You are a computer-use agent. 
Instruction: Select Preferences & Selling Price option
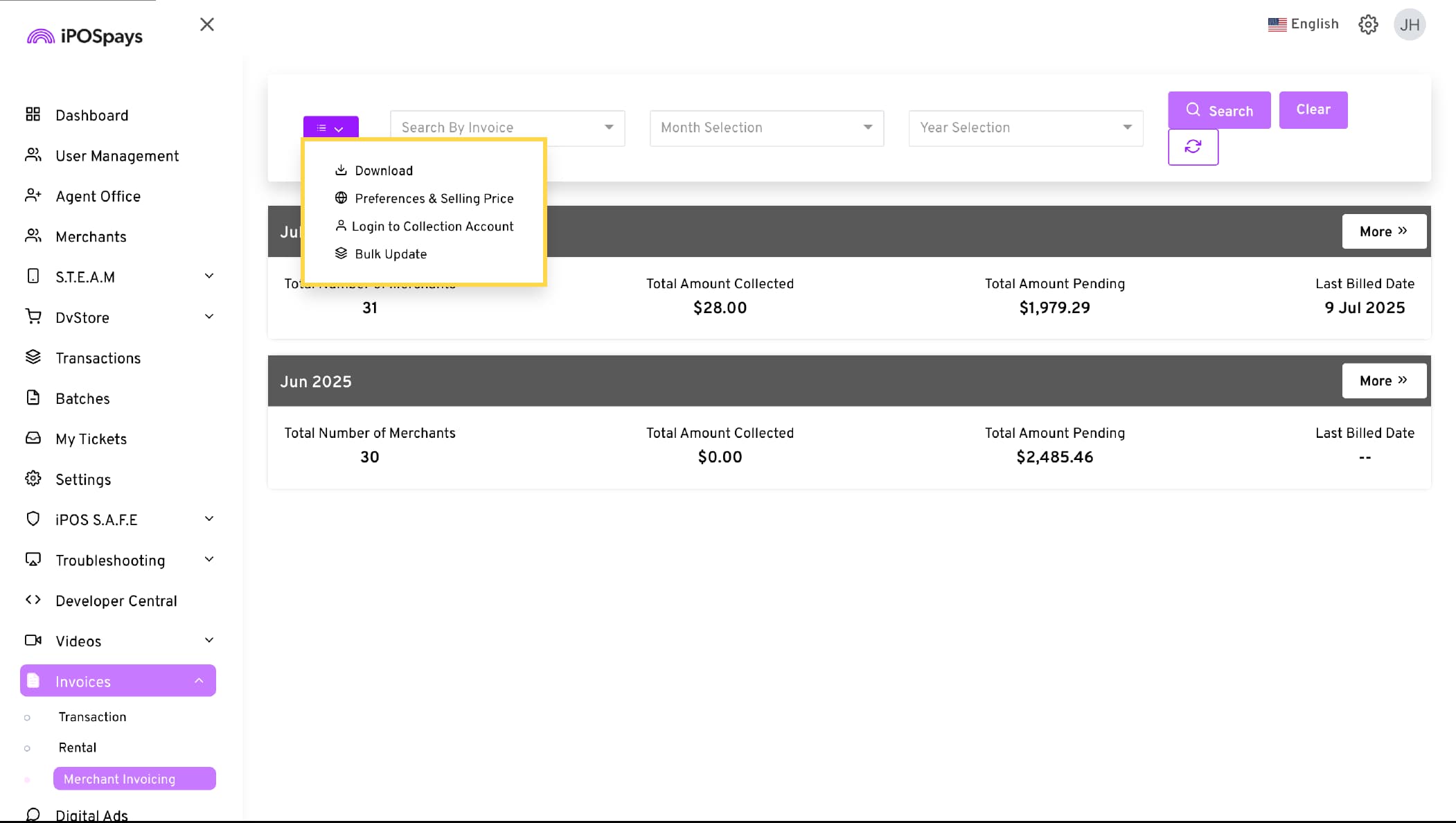(434, 199)
